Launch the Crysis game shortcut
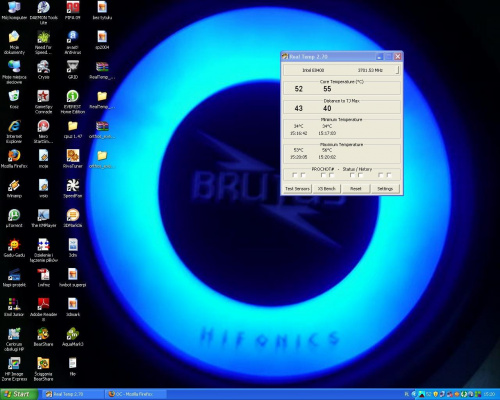500x400 pixels. (43, 70)
